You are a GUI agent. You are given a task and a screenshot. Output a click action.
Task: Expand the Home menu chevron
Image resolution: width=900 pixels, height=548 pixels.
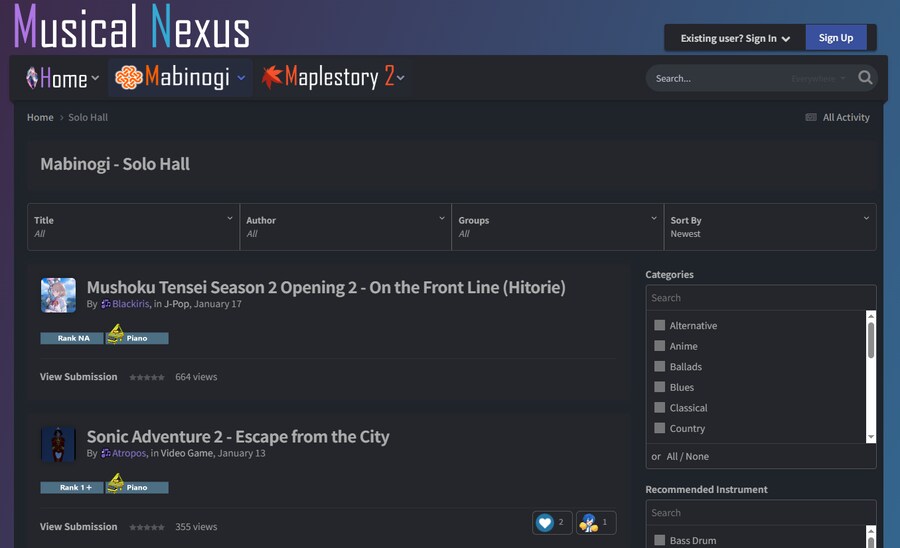click(x=95, y=77)
